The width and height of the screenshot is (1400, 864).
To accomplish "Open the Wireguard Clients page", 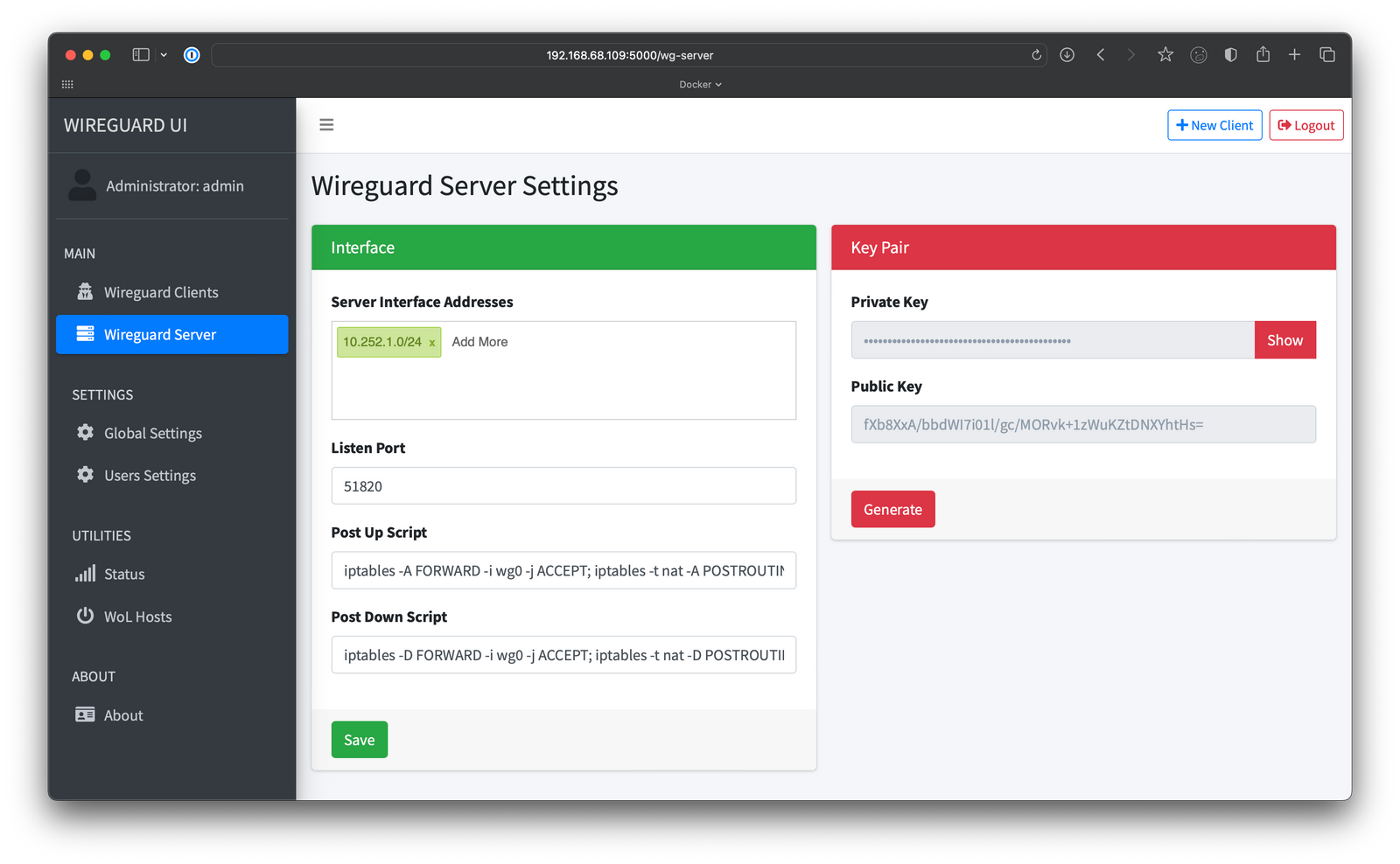I will coord(161,291).
